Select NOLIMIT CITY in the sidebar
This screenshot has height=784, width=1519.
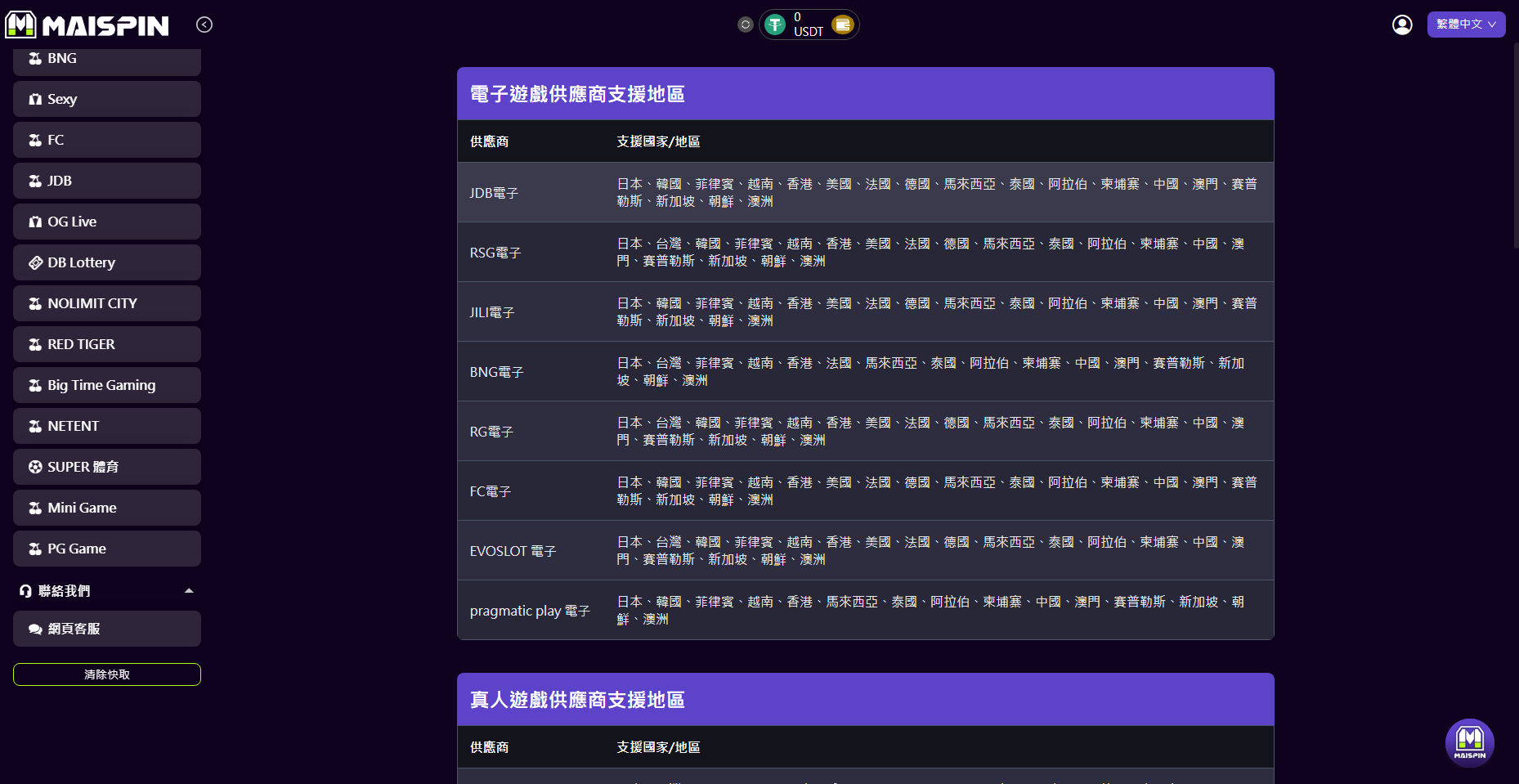107,303
